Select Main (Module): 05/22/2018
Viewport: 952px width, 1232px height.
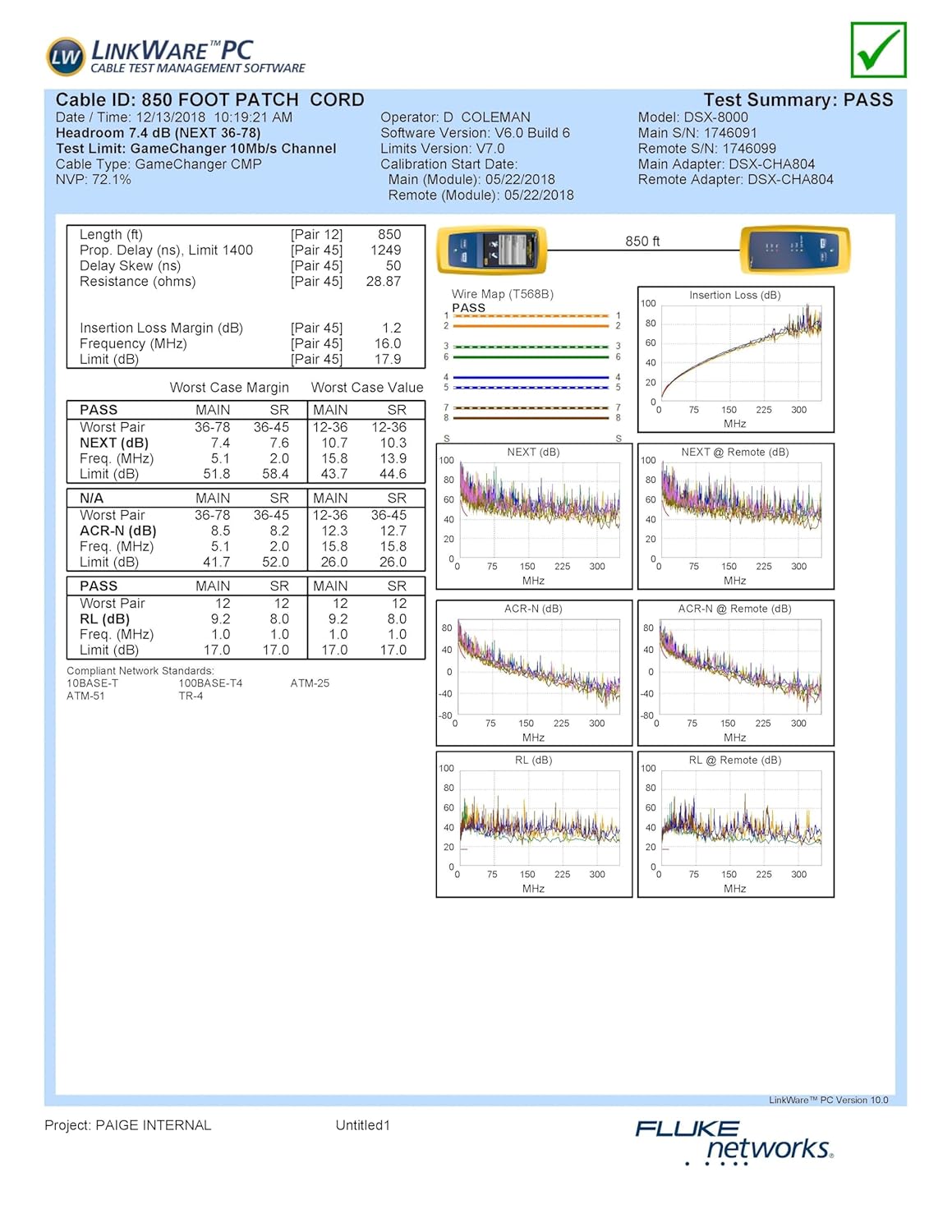pyautogui.click(x=471, y=180)
